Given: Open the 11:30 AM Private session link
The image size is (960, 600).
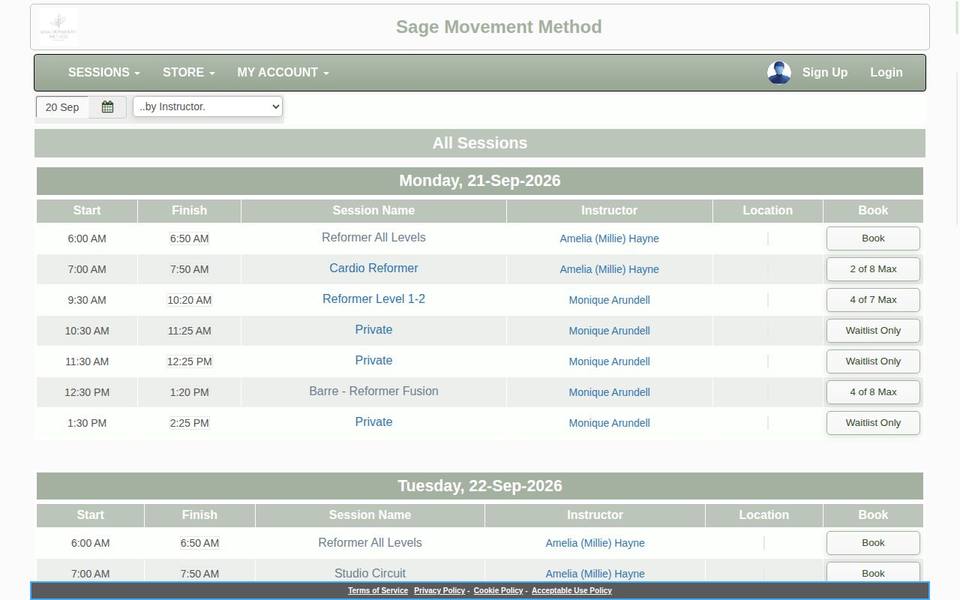Looking at the screenshot, I should tap(373, 361).
